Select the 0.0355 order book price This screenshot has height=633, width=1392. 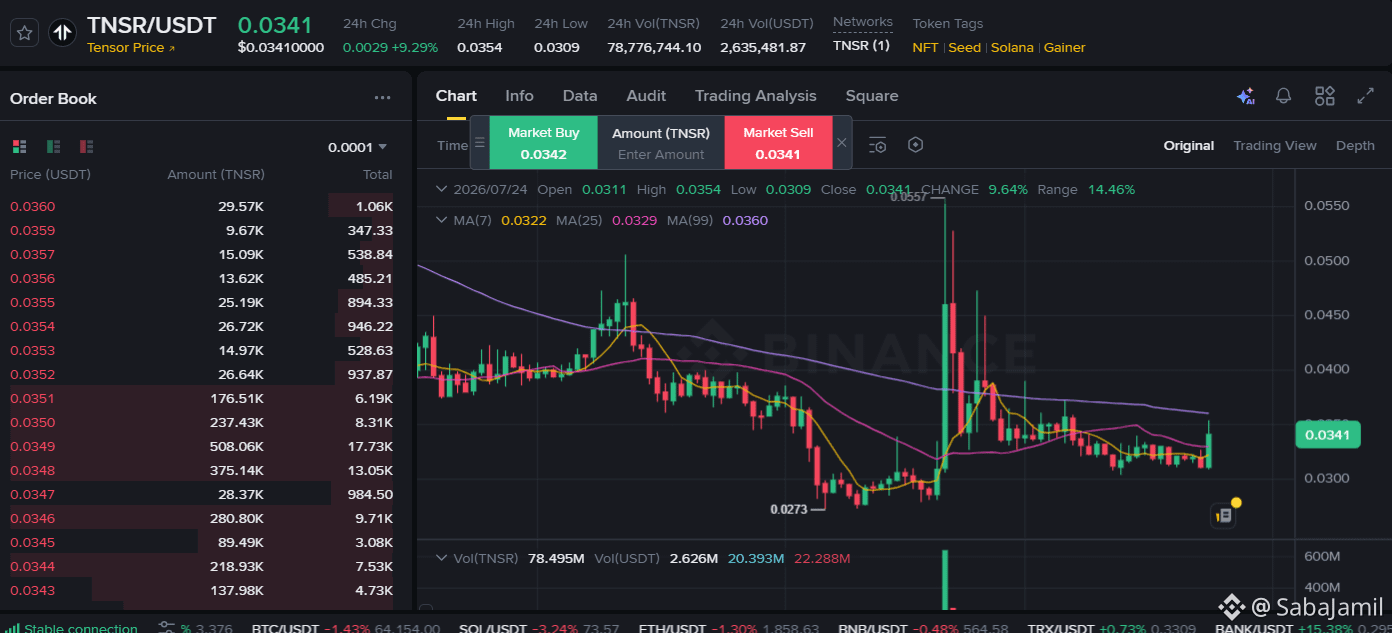click(32, 302)
